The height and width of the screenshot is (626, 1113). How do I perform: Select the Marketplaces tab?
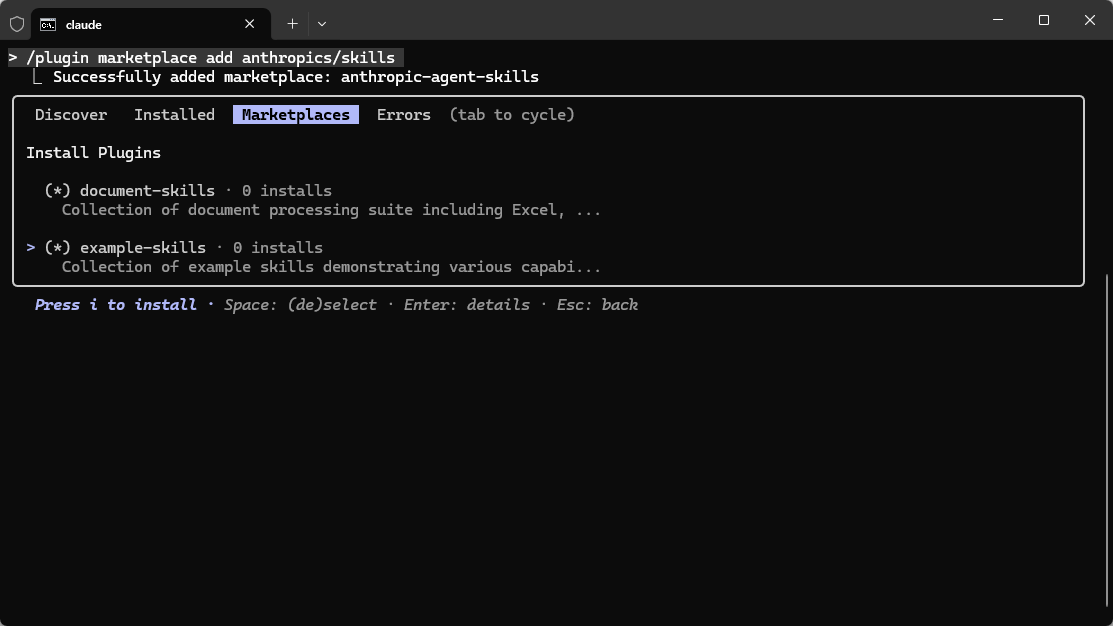click(x=296, y=115)
